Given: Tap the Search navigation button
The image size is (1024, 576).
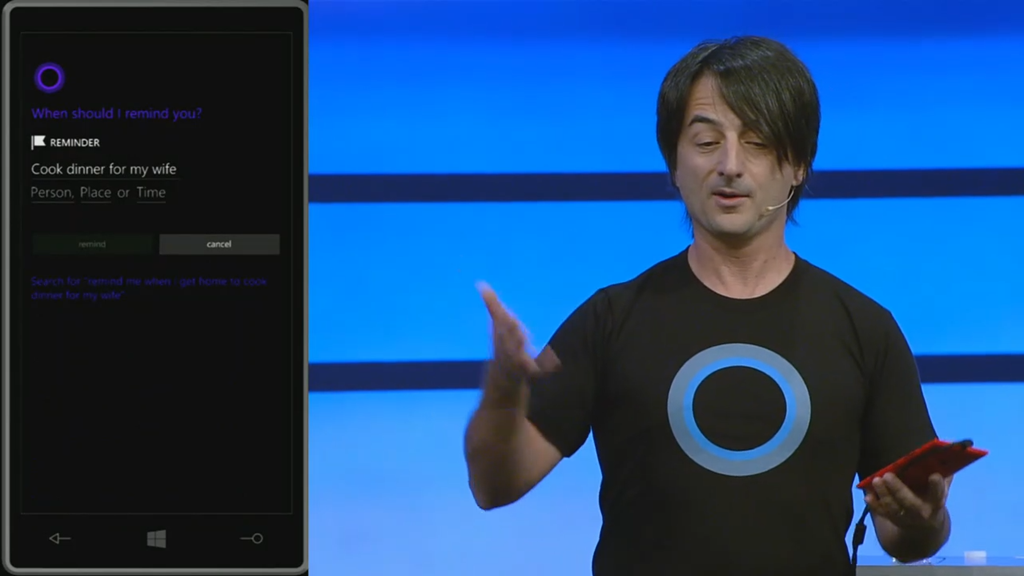Looking at the screenshot, I should pyautogui.click(x=251, y=538).
